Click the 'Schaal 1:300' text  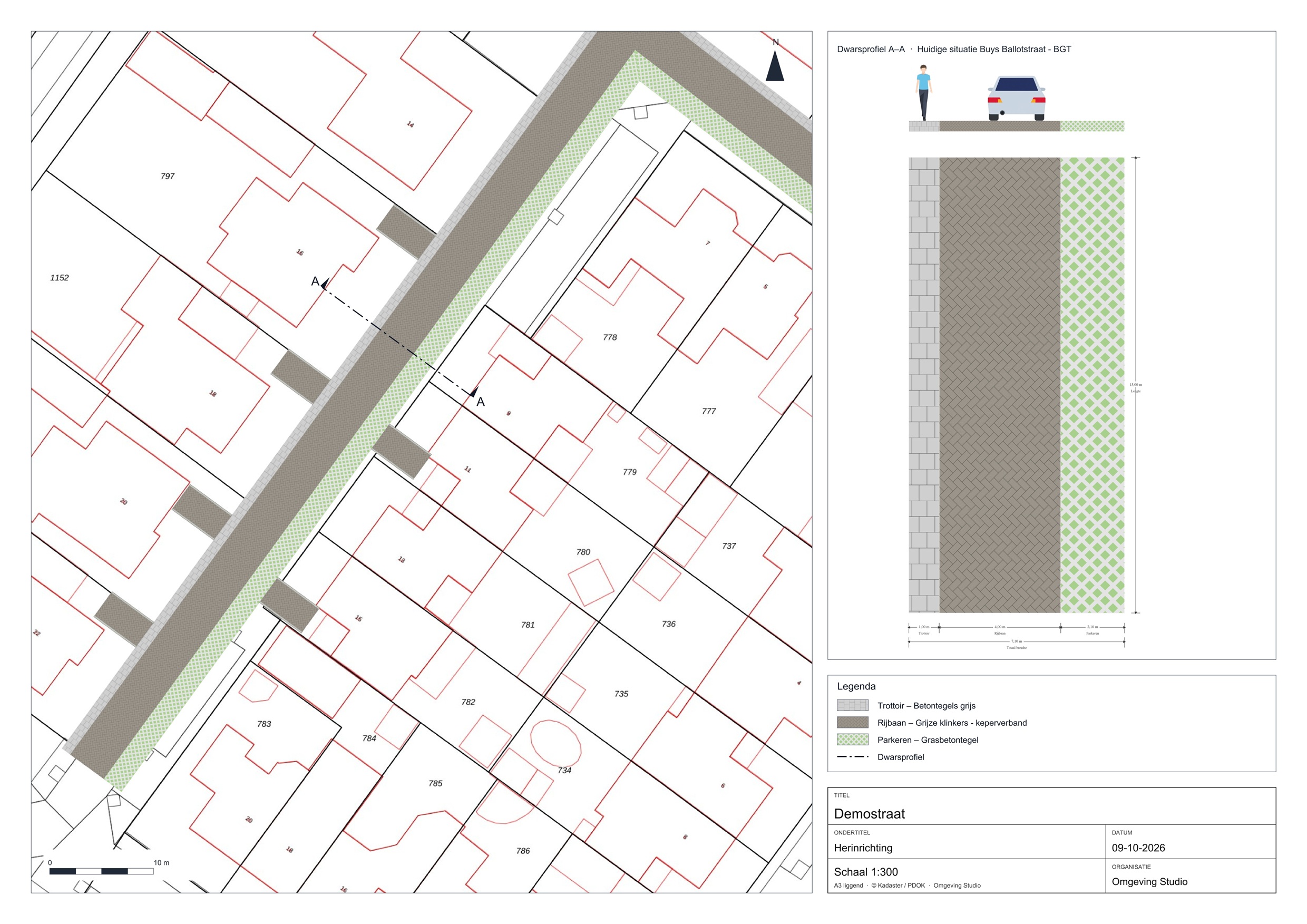coord(866,872)
